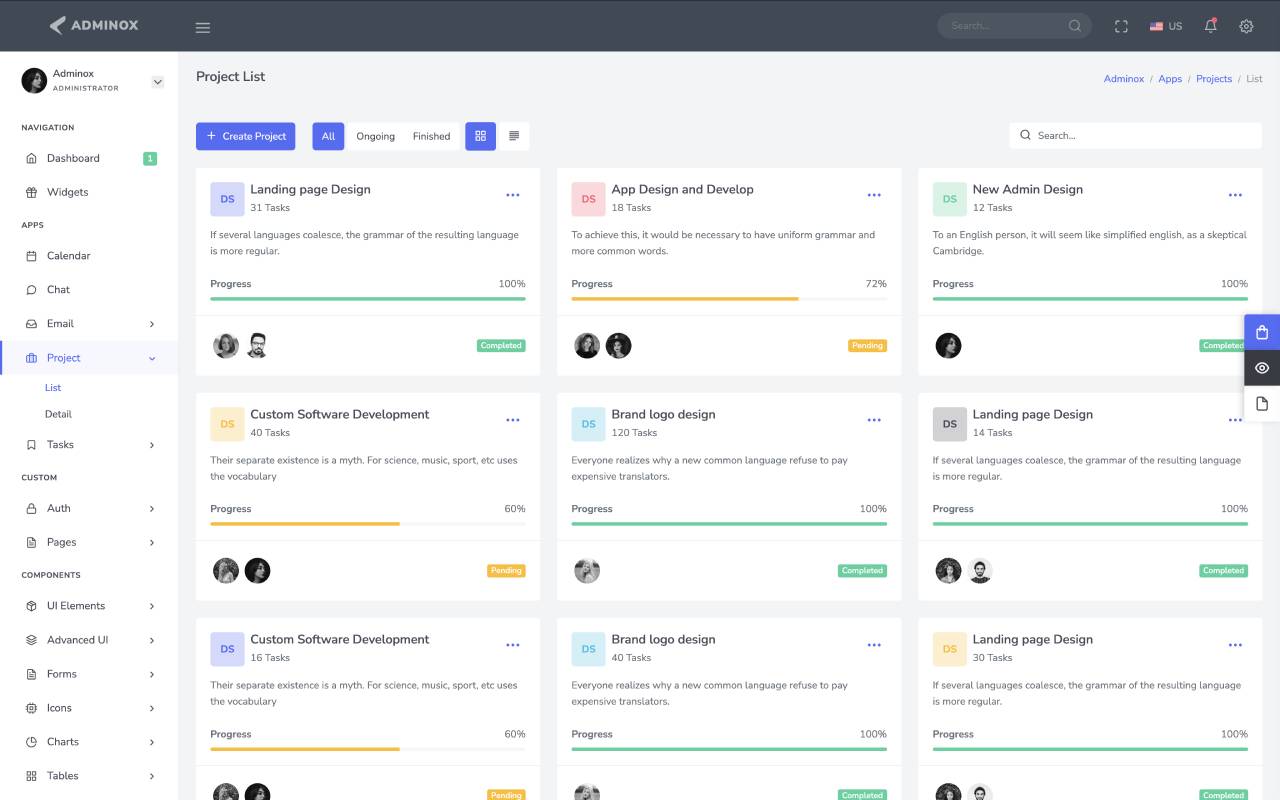Enter fullscreen mode via the header icon
This screenshot has width=1280, height=800.
(x=1121, y=27)
